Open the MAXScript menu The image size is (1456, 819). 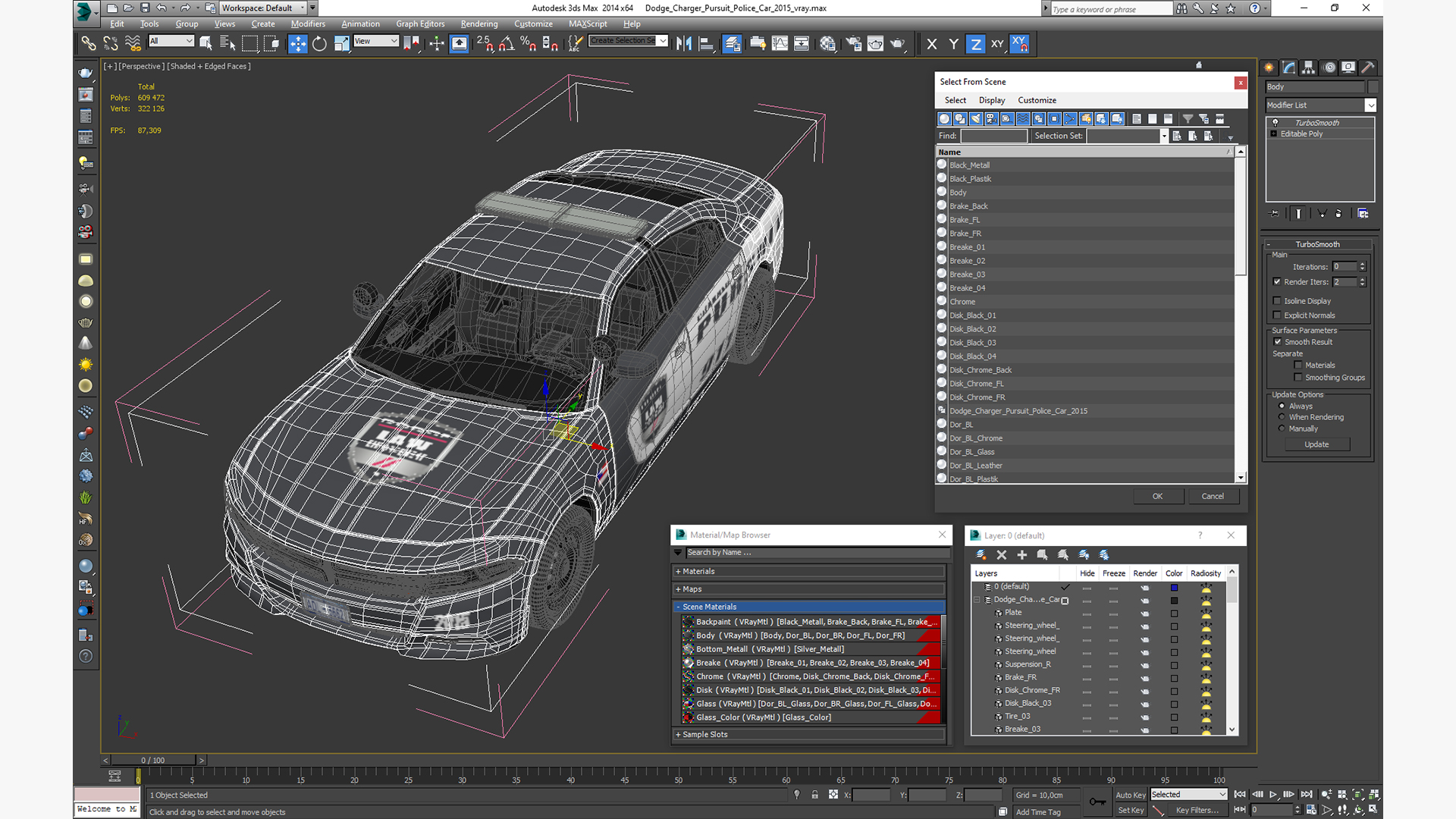[588, 24]
